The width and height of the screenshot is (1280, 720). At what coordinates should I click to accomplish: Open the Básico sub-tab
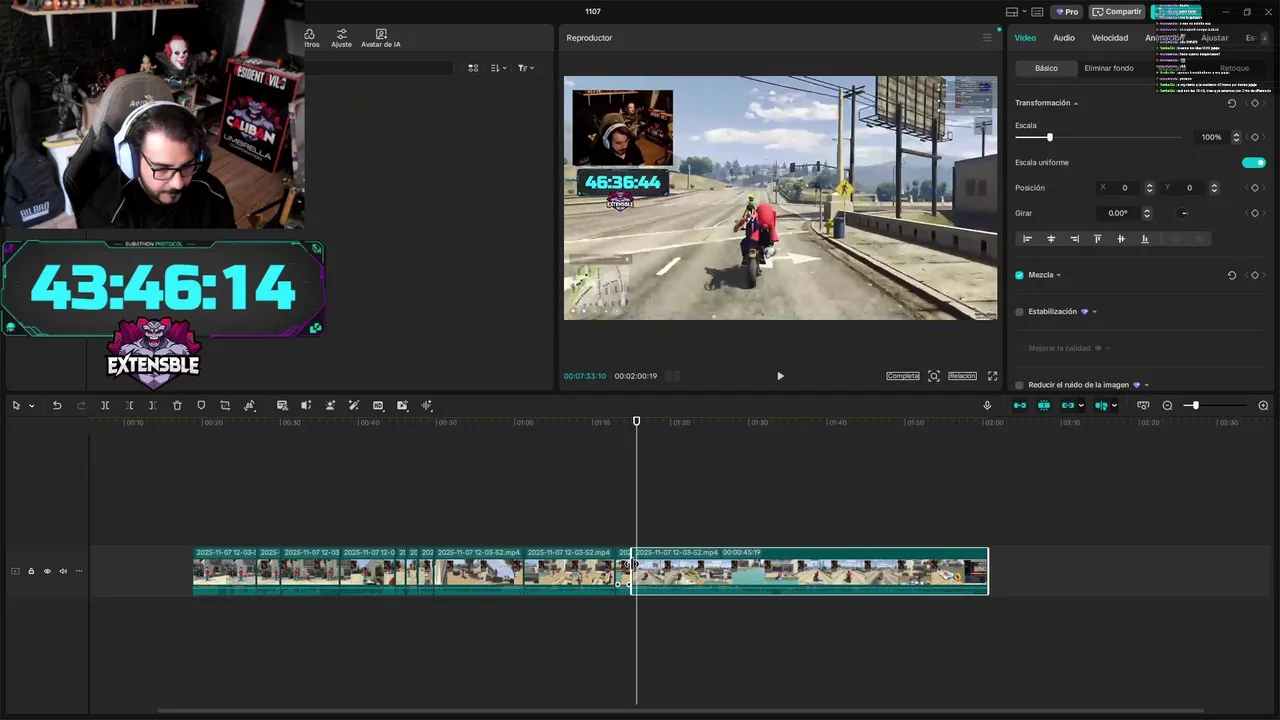tap(1046, 68)
